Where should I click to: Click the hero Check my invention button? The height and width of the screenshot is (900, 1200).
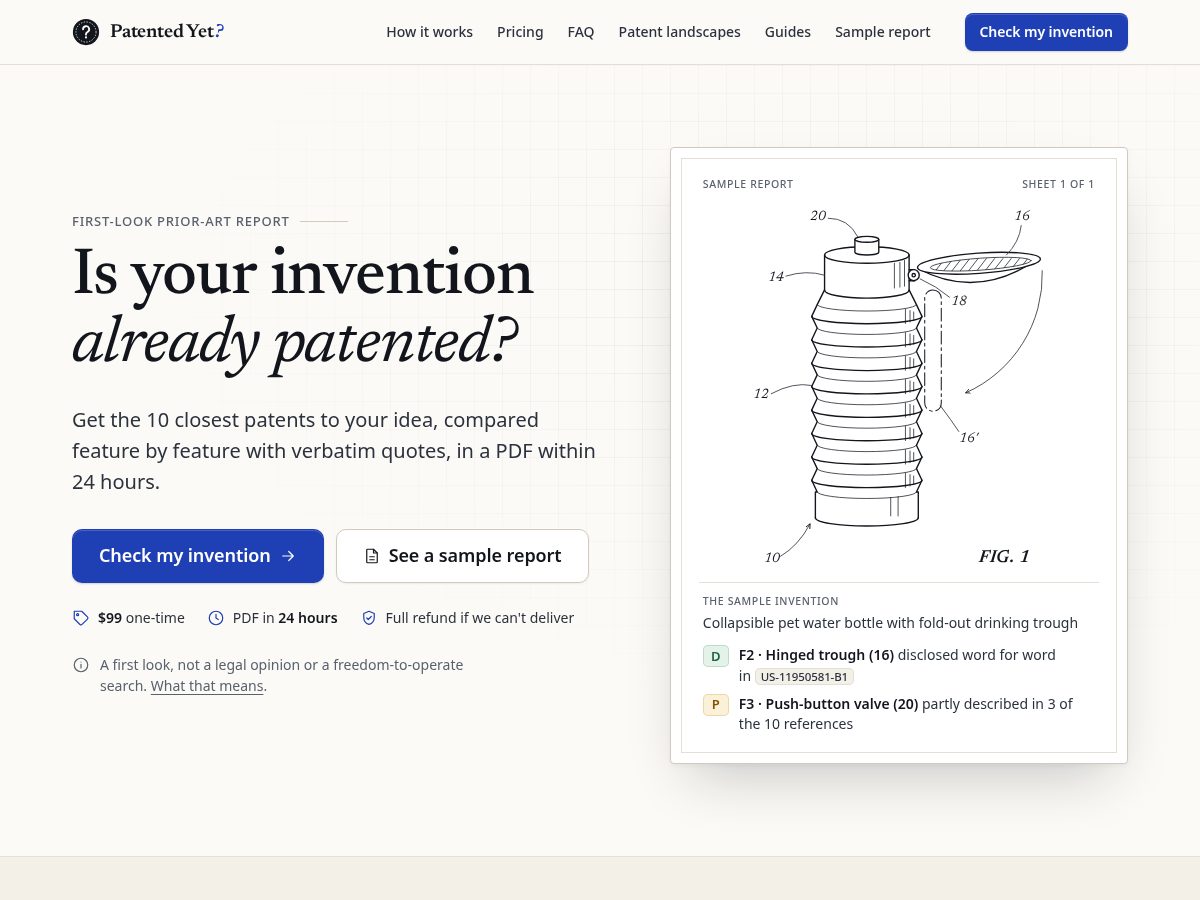(x=198, y=556)
